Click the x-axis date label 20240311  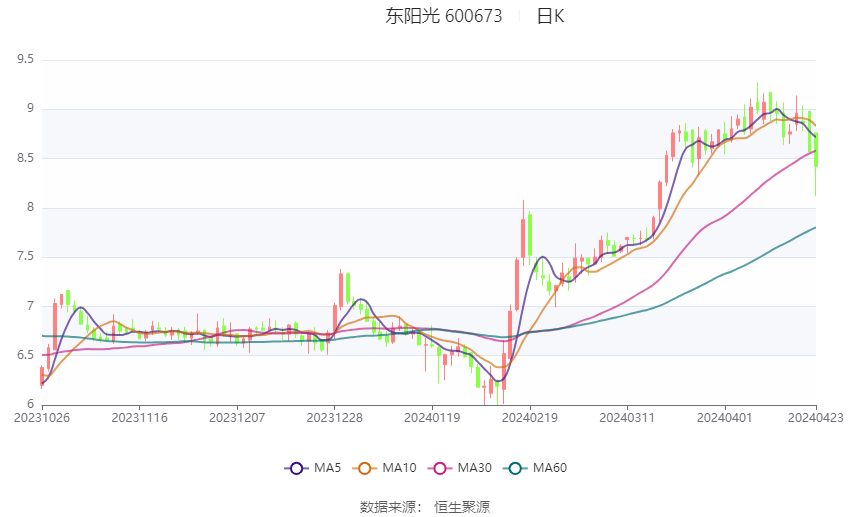coord(627,418)
